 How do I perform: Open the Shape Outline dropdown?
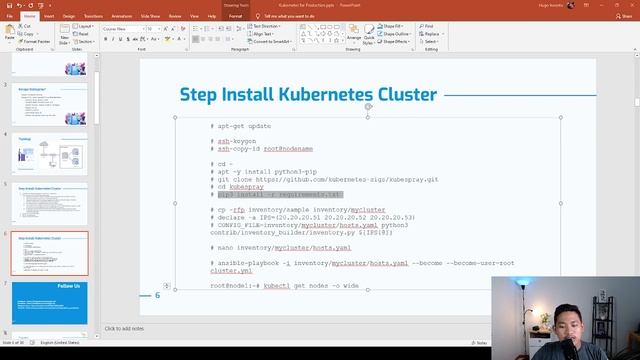click(x=394, y=34)
